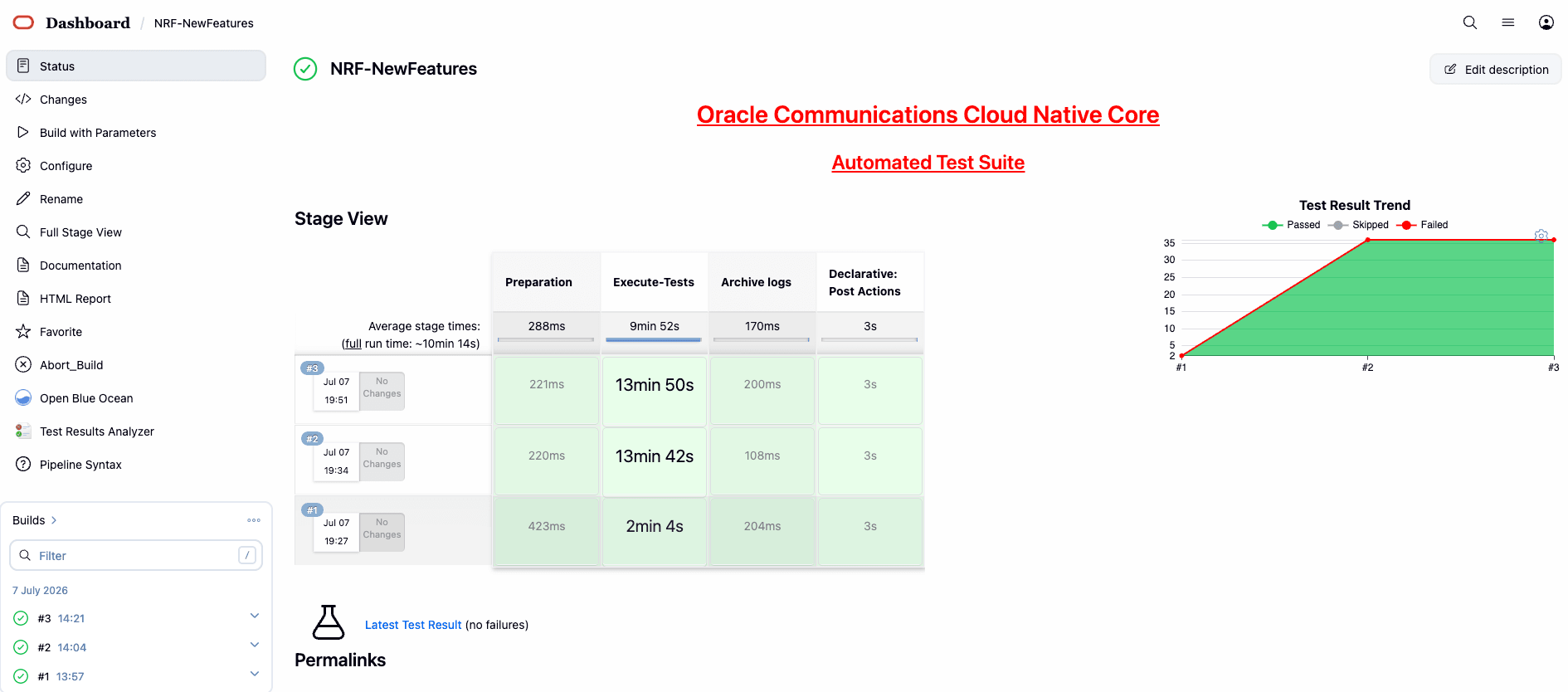Go to Dashboard breadcrumb link
Viewport: 1568px width, 692px height.
(x=88, y=23)
